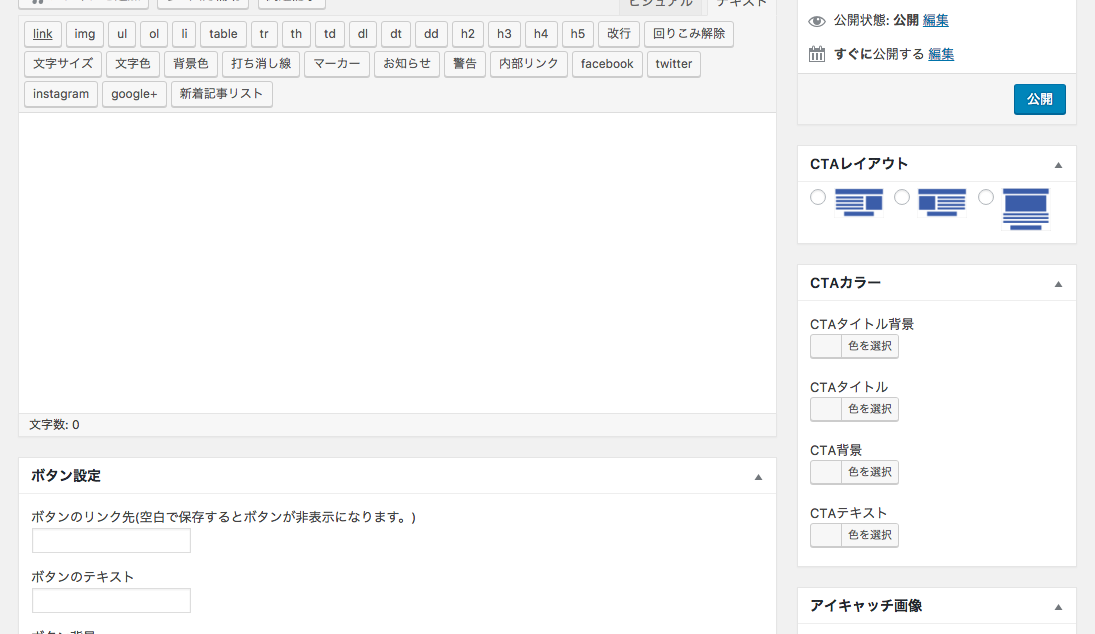This screenshot has width=1095, height=634.
Task: Insert an h2 heading tag
Action: tap(468, 34)
